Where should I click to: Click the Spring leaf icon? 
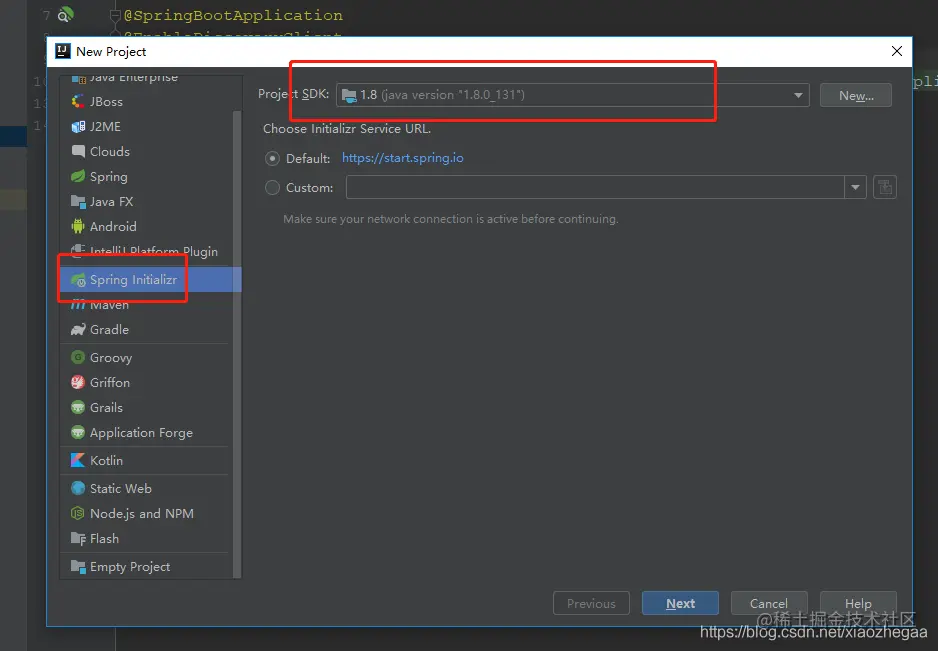point(78,177)
